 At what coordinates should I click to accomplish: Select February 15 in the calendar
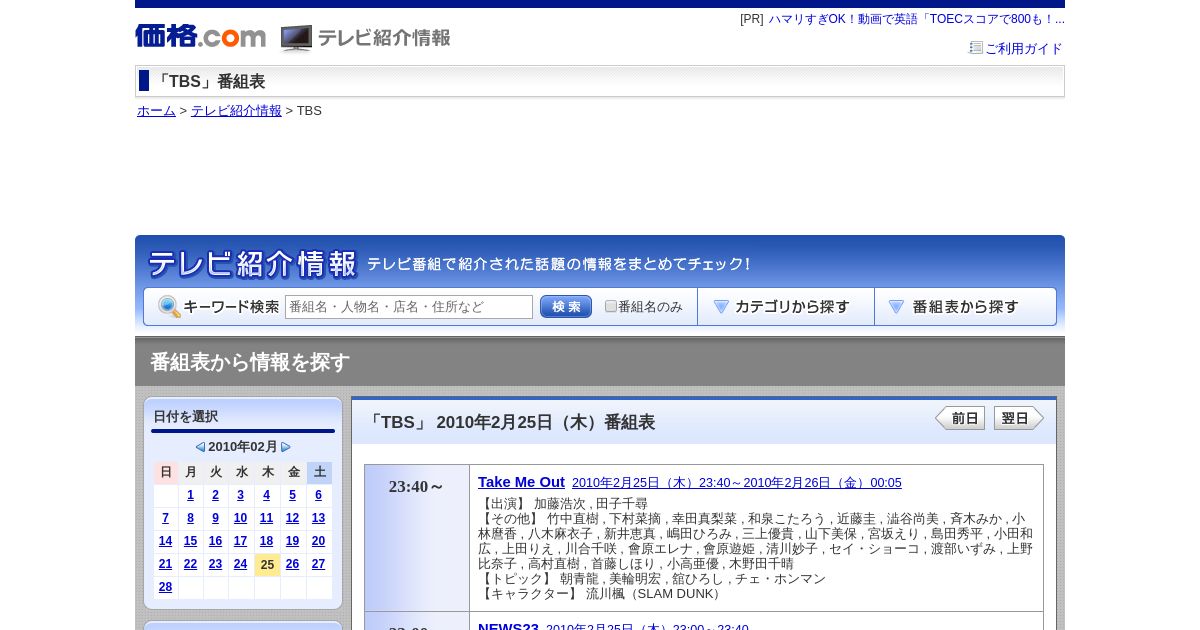coord(191,541)
